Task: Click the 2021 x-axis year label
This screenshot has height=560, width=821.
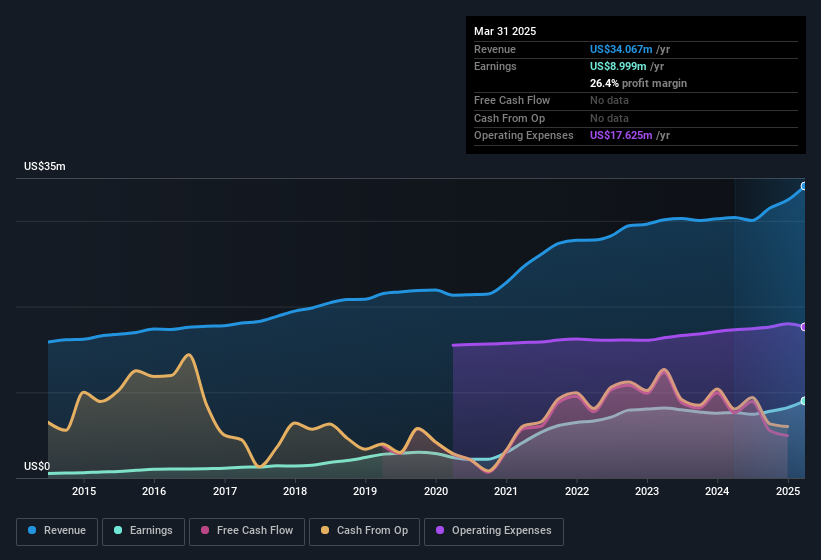Action: pos(506,491)
